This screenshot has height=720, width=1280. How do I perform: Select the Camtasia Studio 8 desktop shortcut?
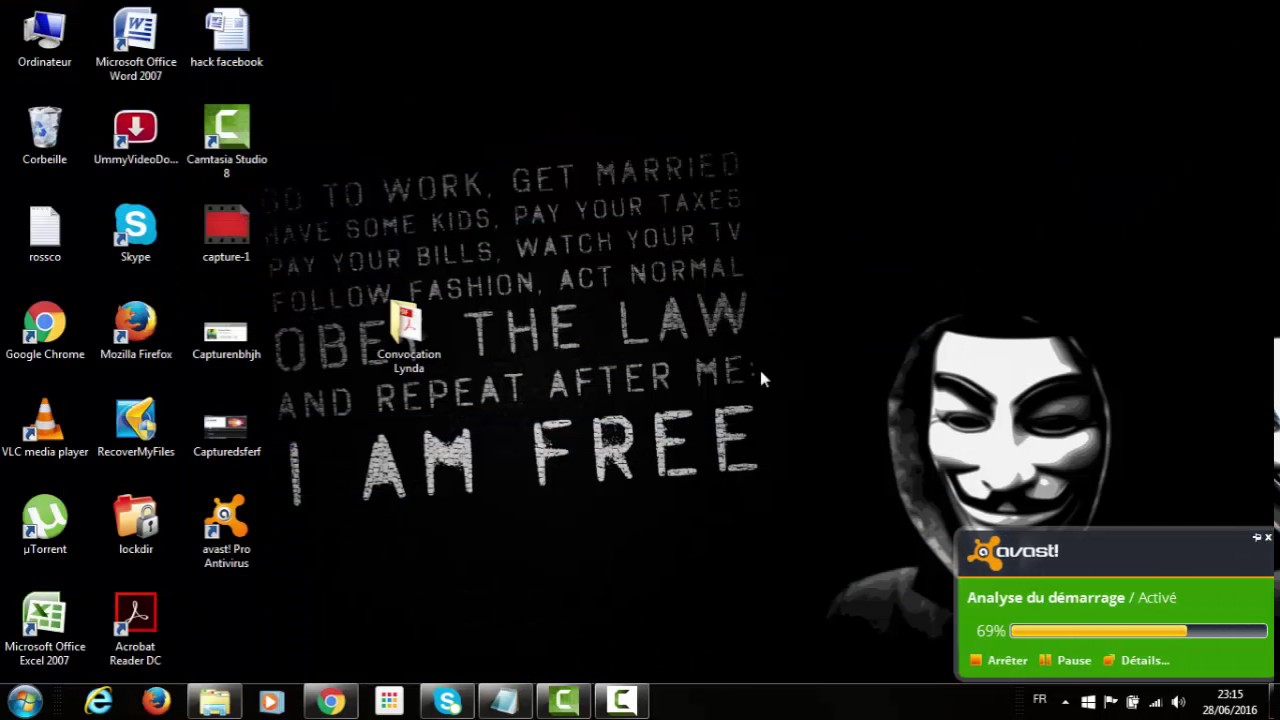227,142
